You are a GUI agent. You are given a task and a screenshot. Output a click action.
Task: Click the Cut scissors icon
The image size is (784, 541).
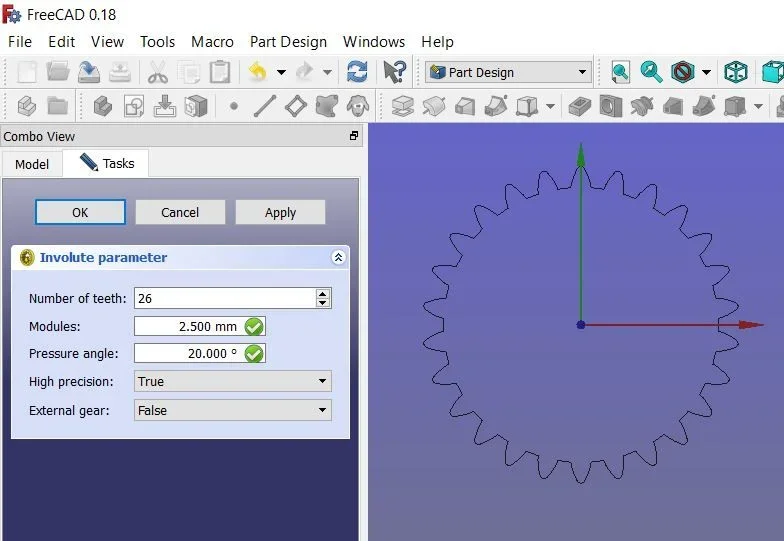[158, 72]
